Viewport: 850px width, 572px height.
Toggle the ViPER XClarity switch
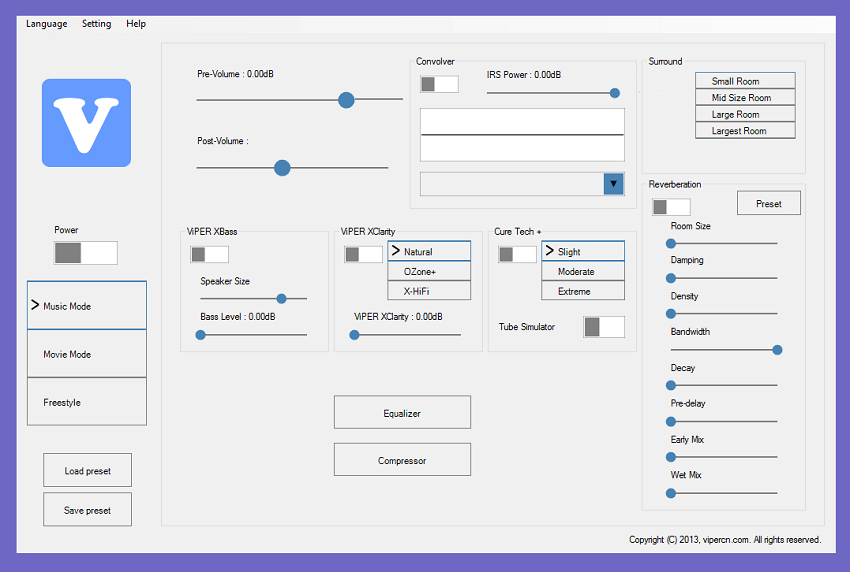tap(363, 254)
